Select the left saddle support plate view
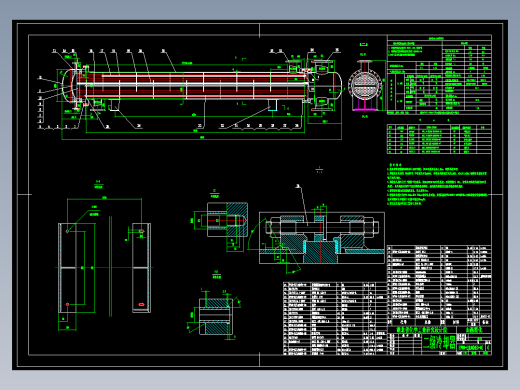This screenshot has width=520, height=390. 68,268
